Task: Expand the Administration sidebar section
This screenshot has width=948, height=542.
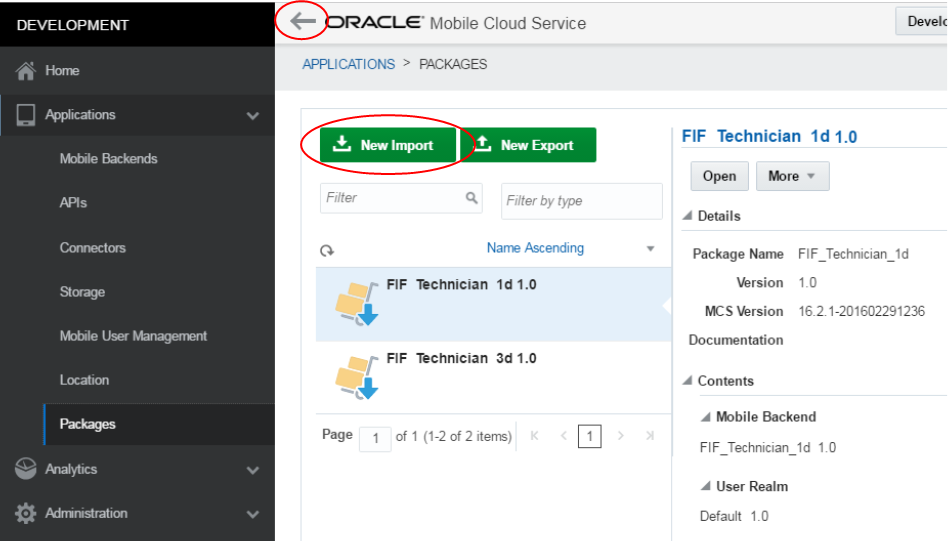Action: coord(253,514)
